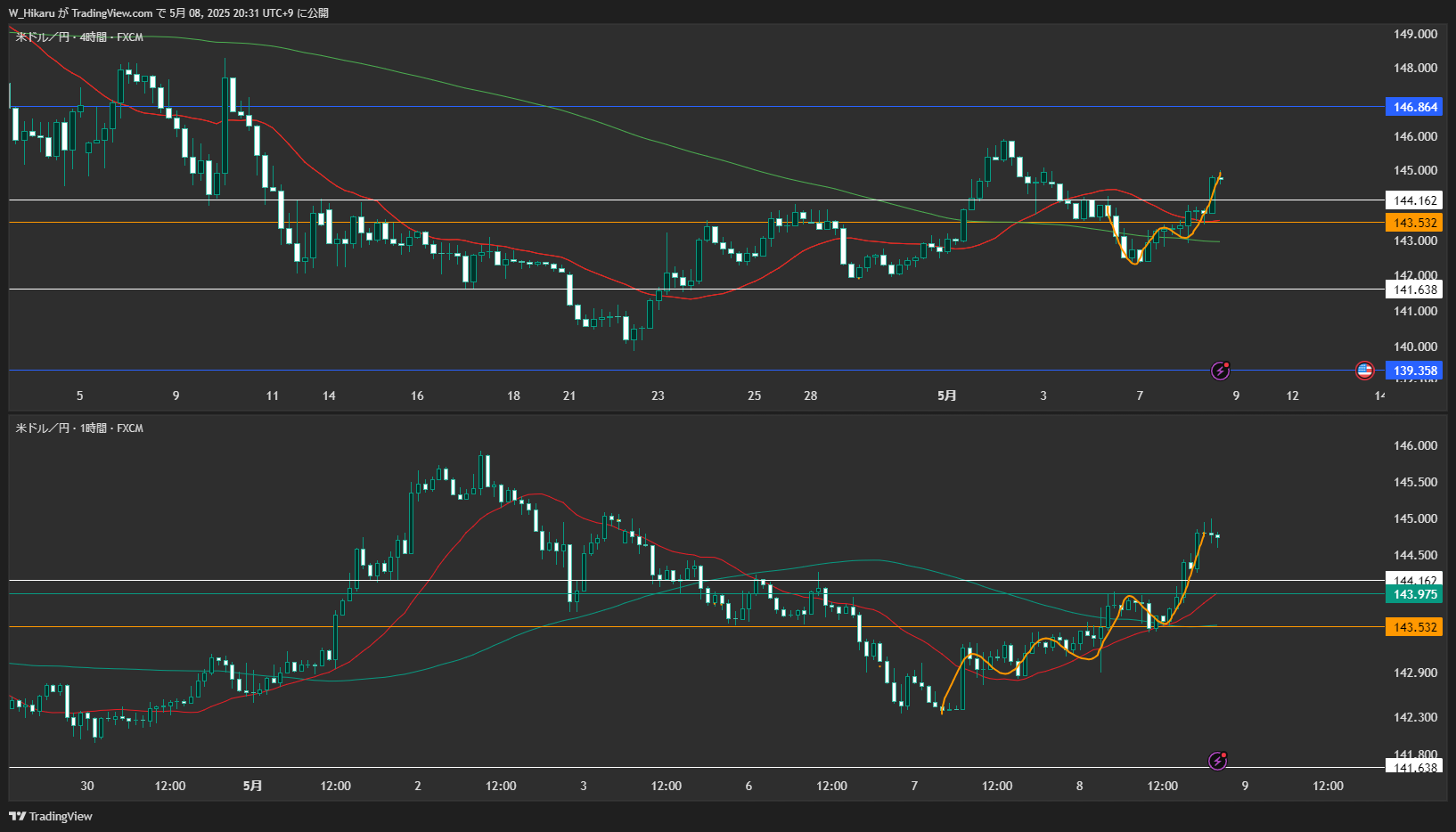
Task: Click date '12' on 4-hour time axis
Action: pos(1292,396)
